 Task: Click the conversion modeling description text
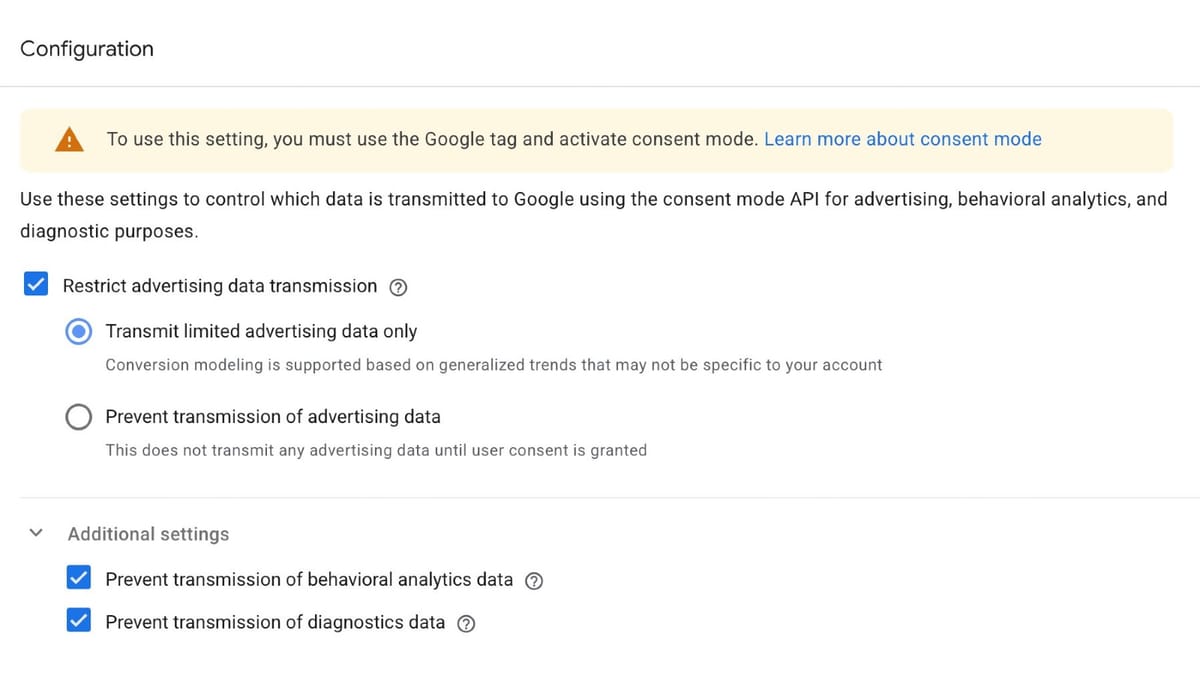[494, 365]
